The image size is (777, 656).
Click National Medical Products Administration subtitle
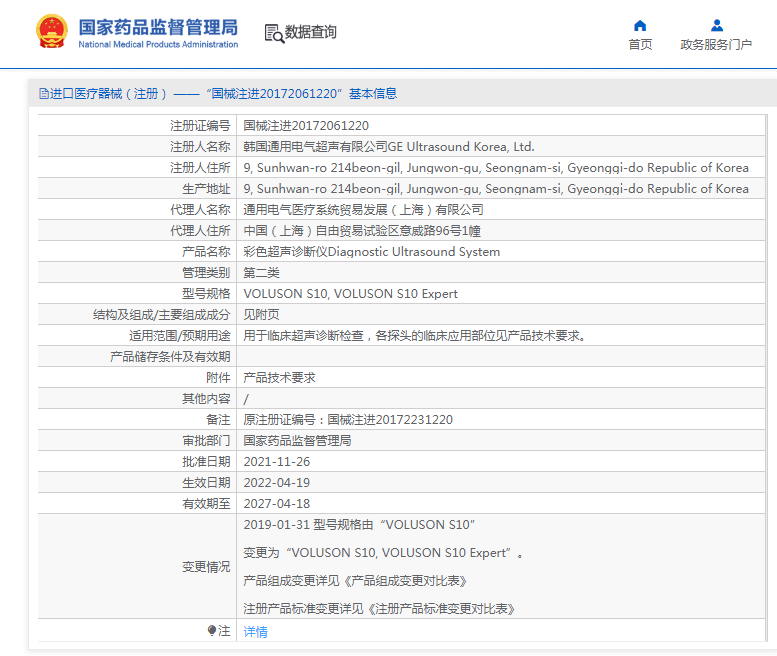tap(158, 45)
